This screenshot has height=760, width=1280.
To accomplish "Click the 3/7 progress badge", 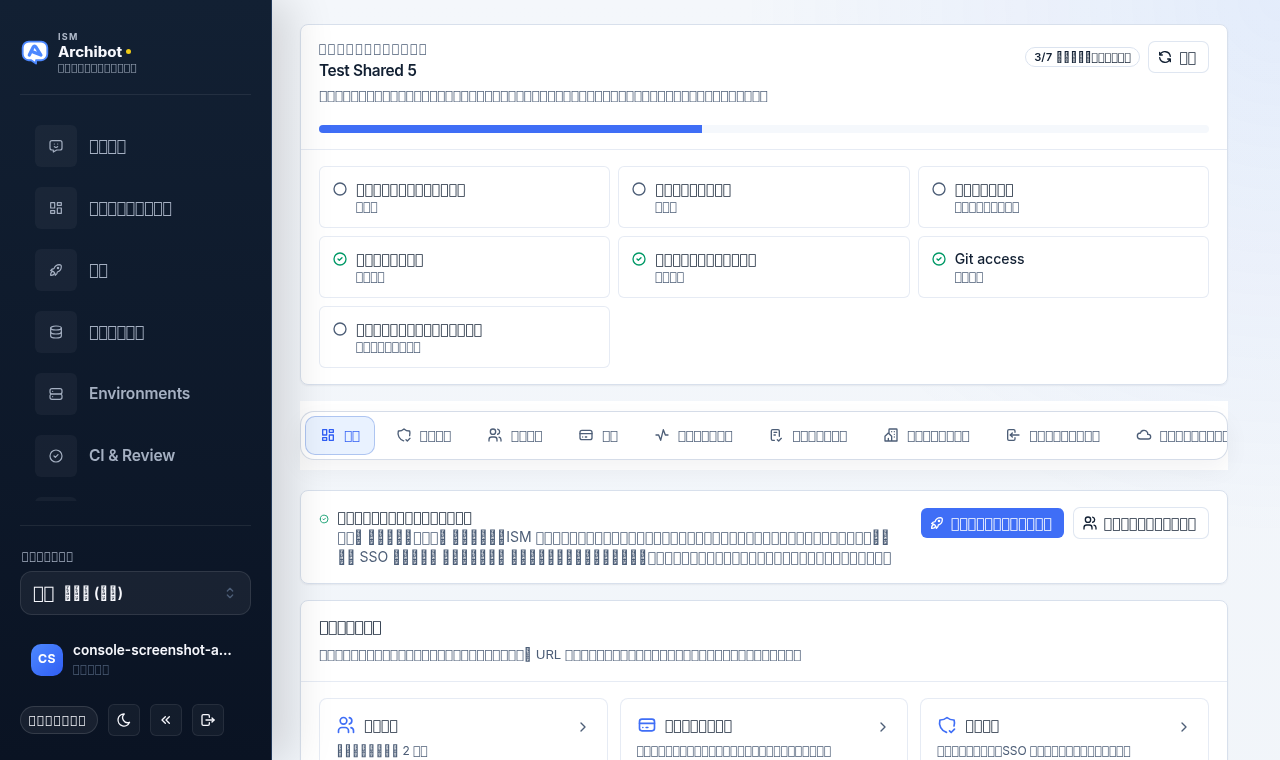I will 1082,57.
